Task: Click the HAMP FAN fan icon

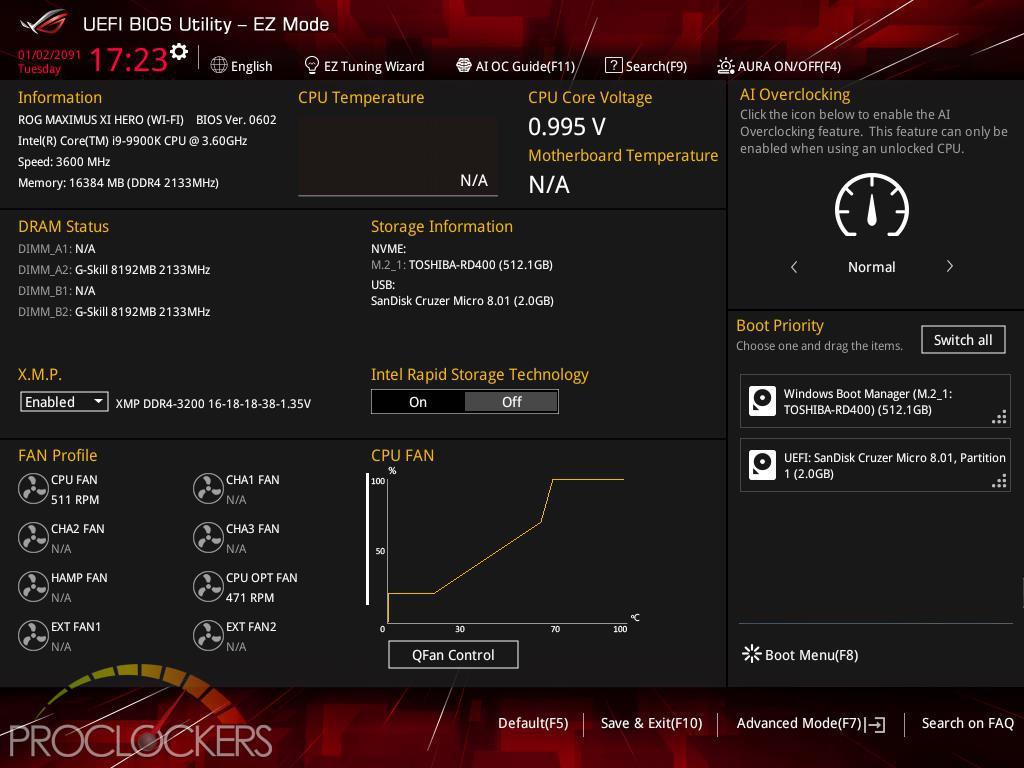Action: pos(33,587)
